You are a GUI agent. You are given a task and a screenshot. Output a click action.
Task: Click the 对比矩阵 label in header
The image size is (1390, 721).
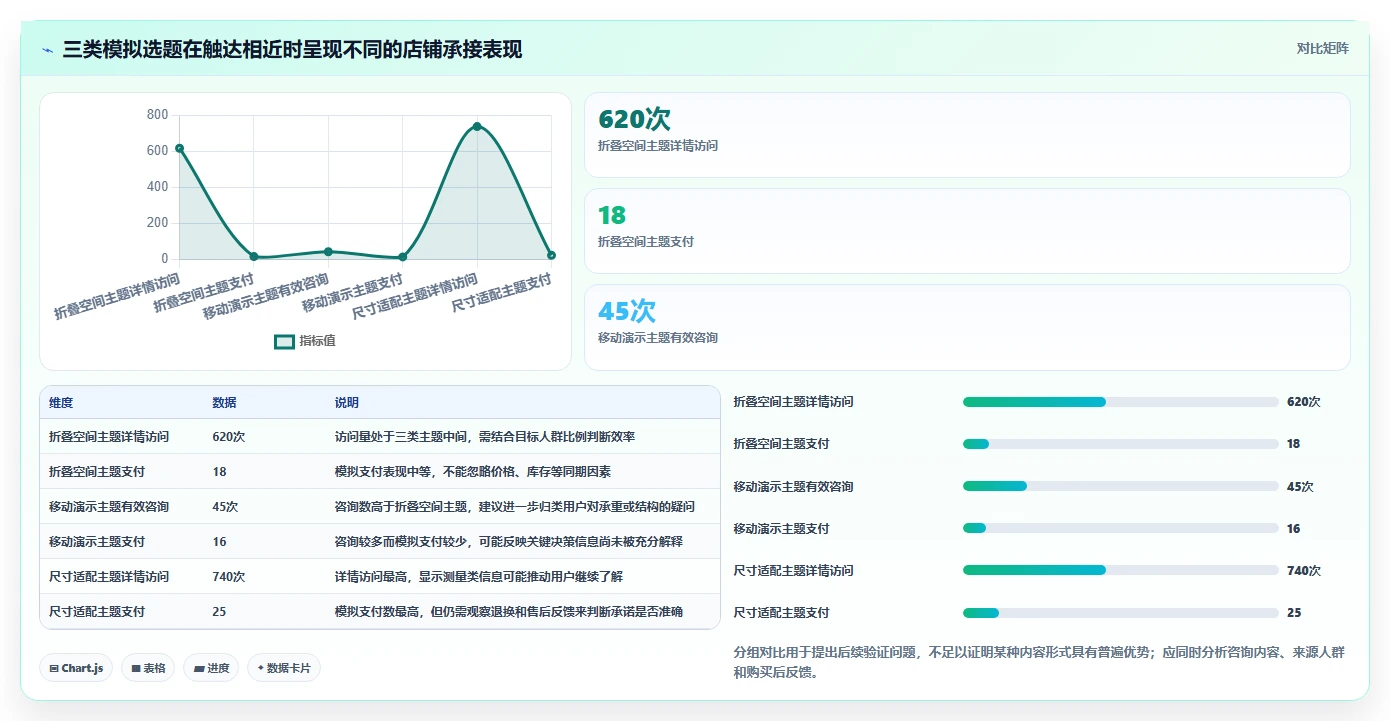1322,48
